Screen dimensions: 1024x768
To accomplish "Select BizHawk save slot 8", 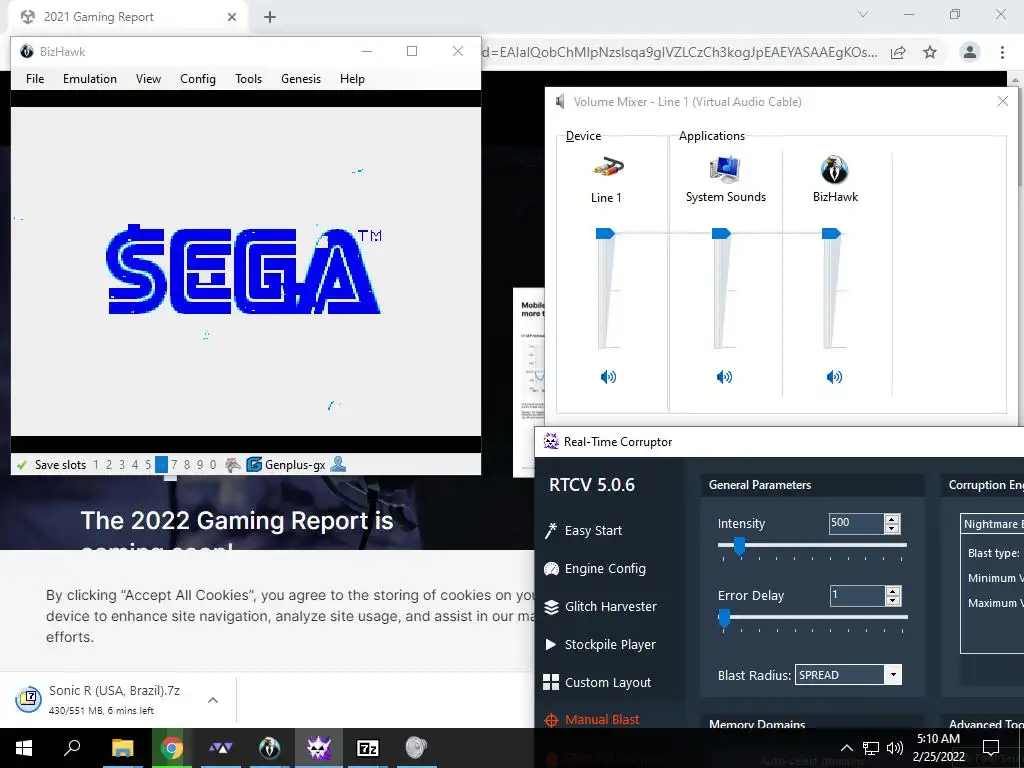I will click(x=187, y=464).
